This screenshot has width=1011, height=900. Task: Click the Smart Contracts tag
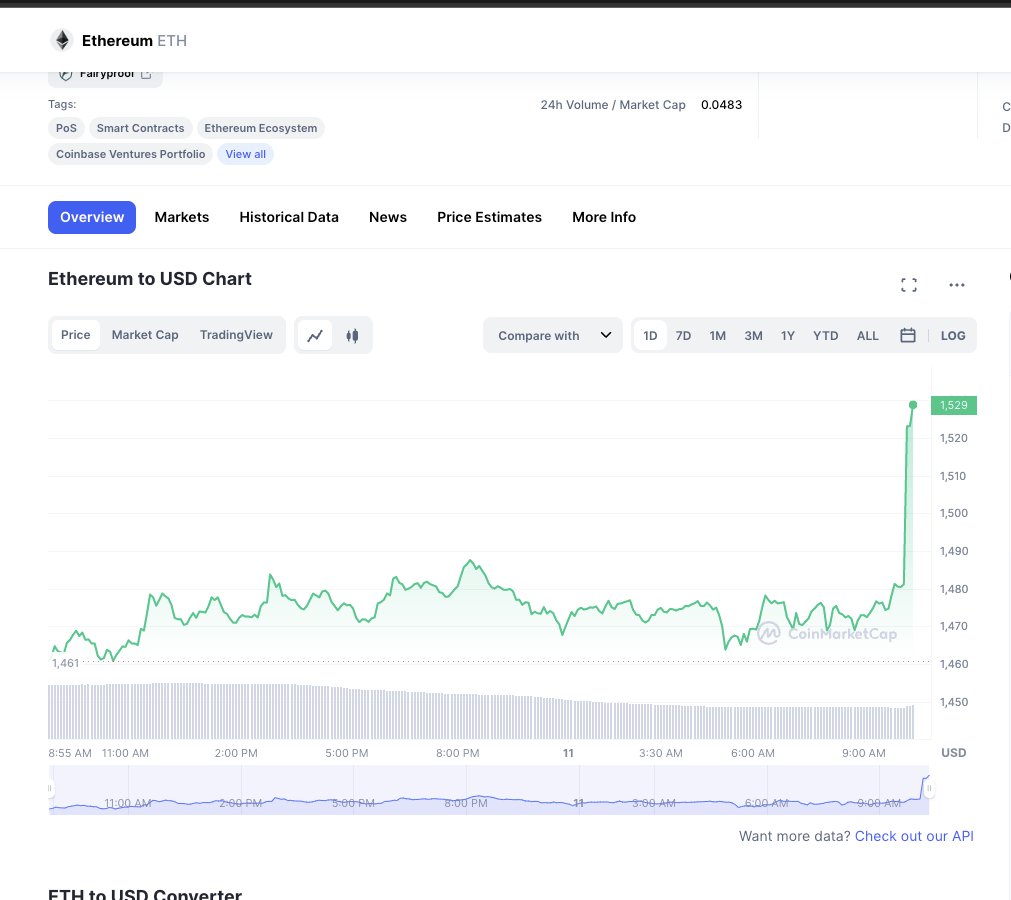(x=141, y=128)
